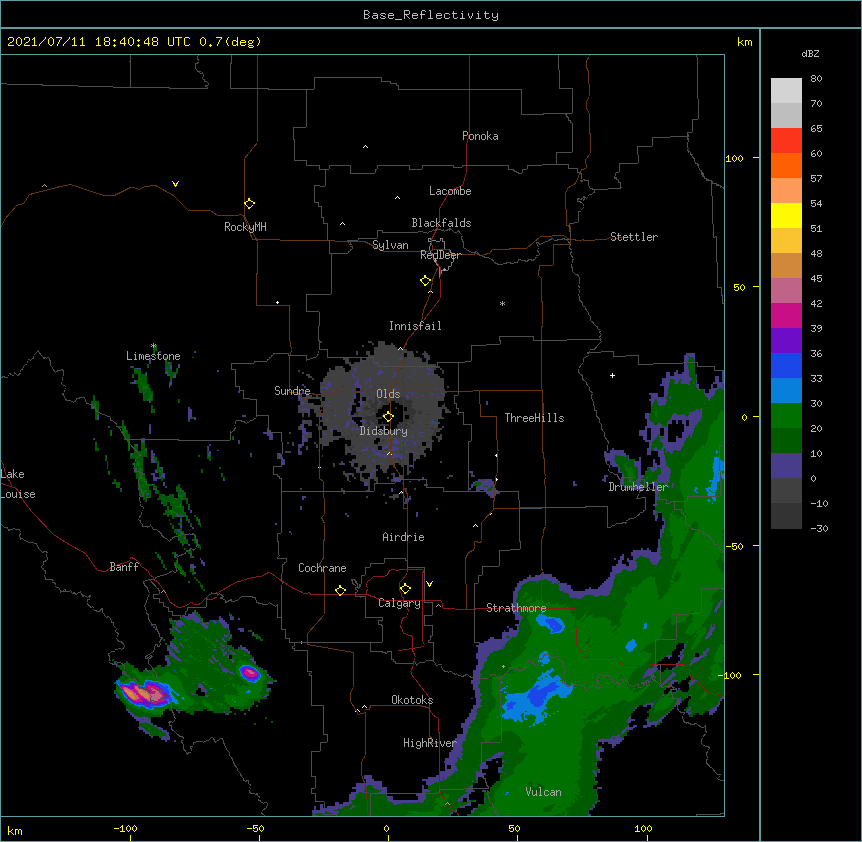Click the Stettler city label
862x842 pixels.
(634, 237)
